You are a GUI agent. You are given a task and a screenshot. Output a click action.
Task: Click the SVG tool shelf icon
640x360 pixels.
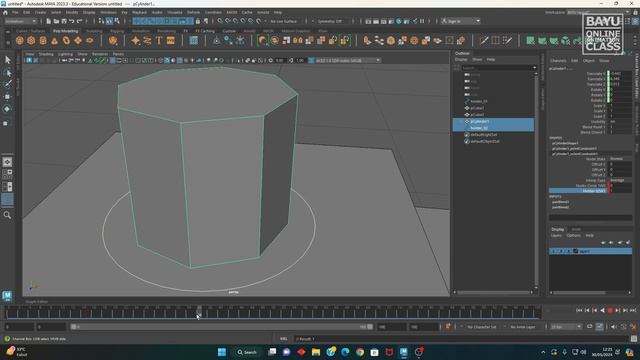171,40
